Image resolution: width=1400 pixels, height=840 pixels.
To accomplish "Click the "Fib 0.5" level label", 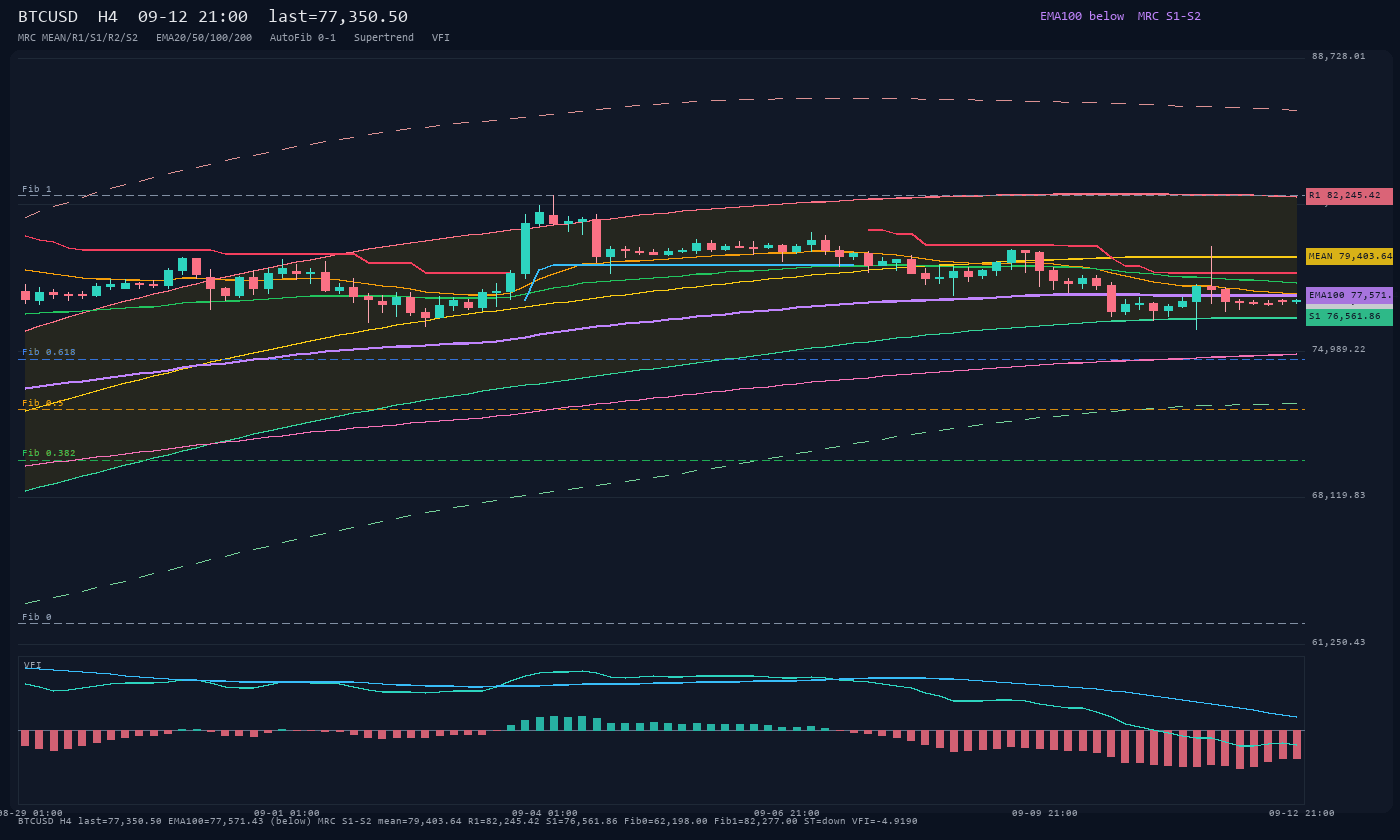I will click(x=43, y=403).
